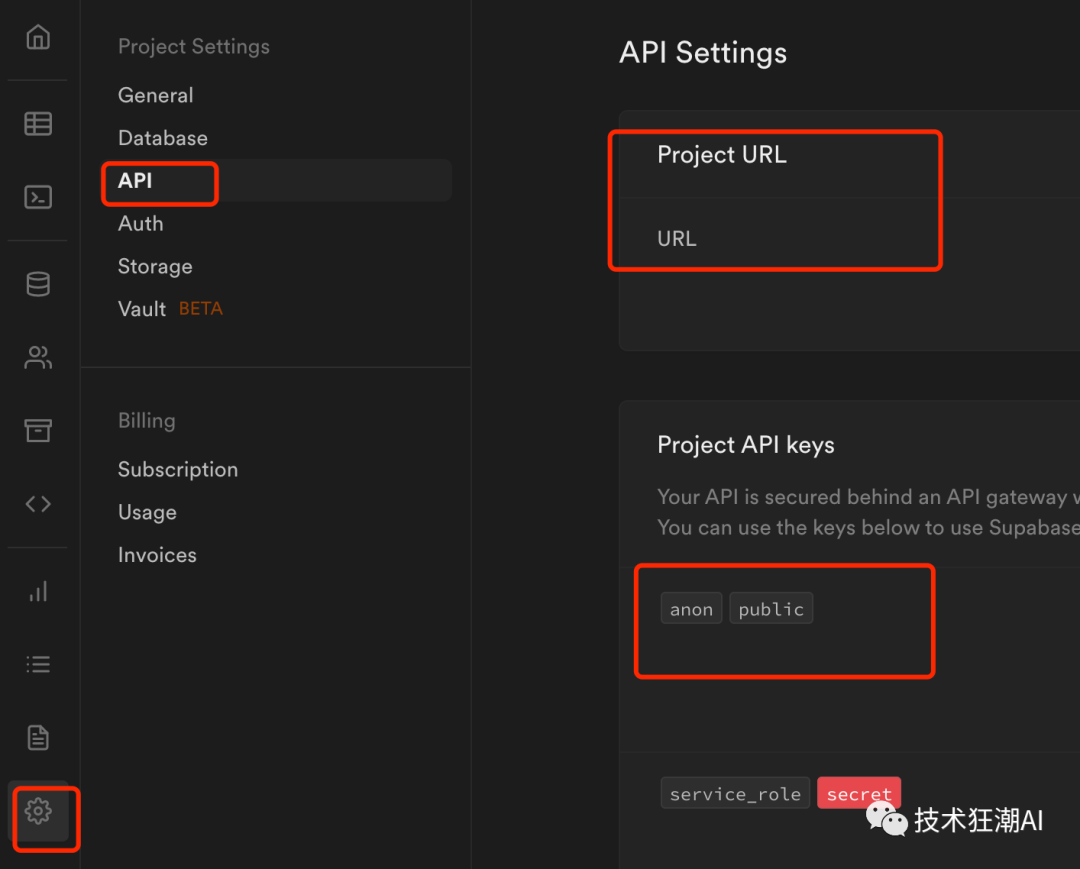Open the Reports bar chart icon
The image size is (1080, 869).
click(38, 592)
